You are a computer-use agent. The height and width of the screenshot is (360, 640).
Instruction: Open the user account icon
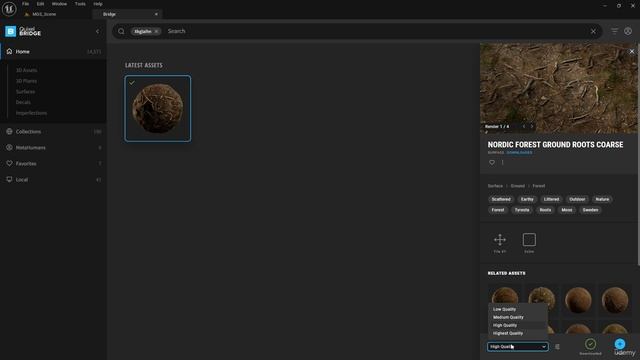pyautogui.click(x=628, y=31)
